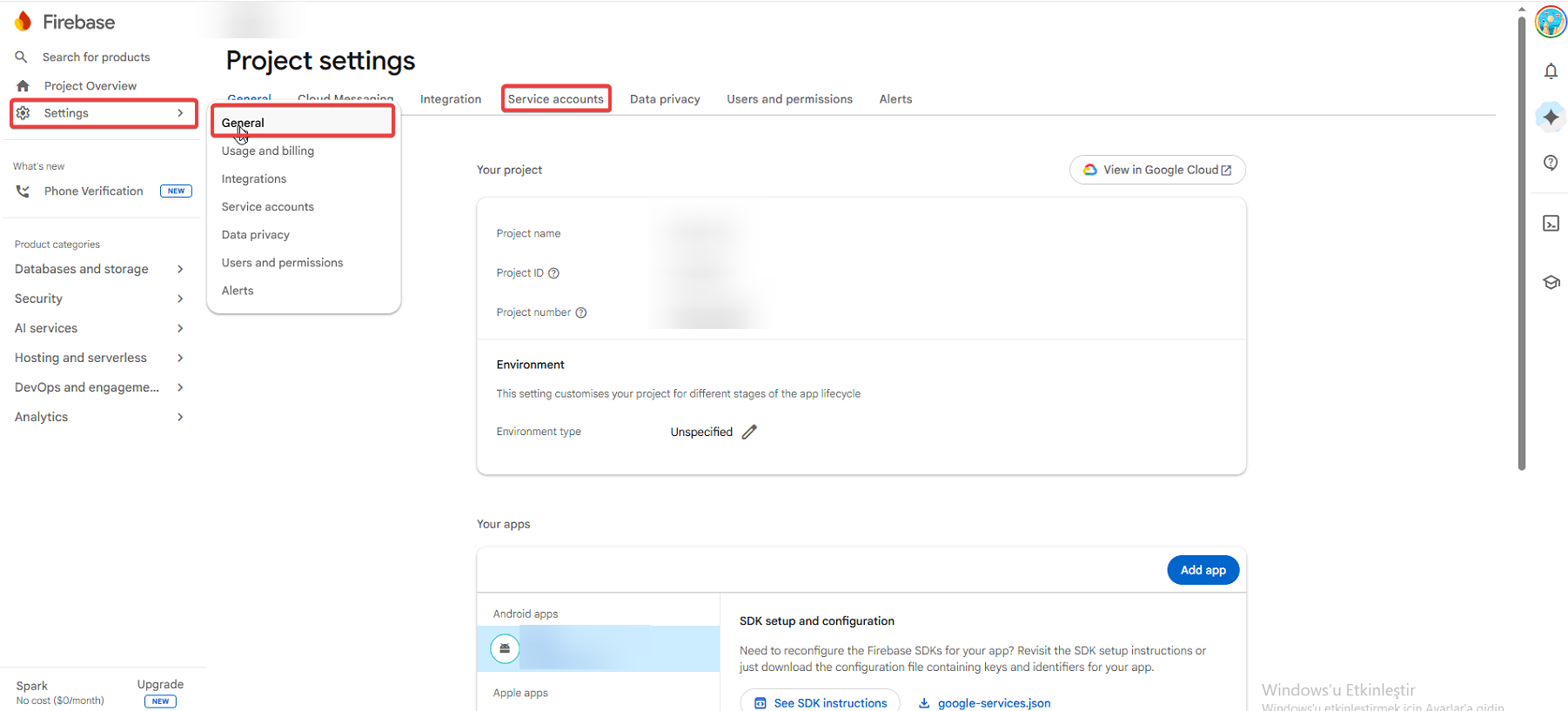Click the Project Overview home icon

coord(23,86)
